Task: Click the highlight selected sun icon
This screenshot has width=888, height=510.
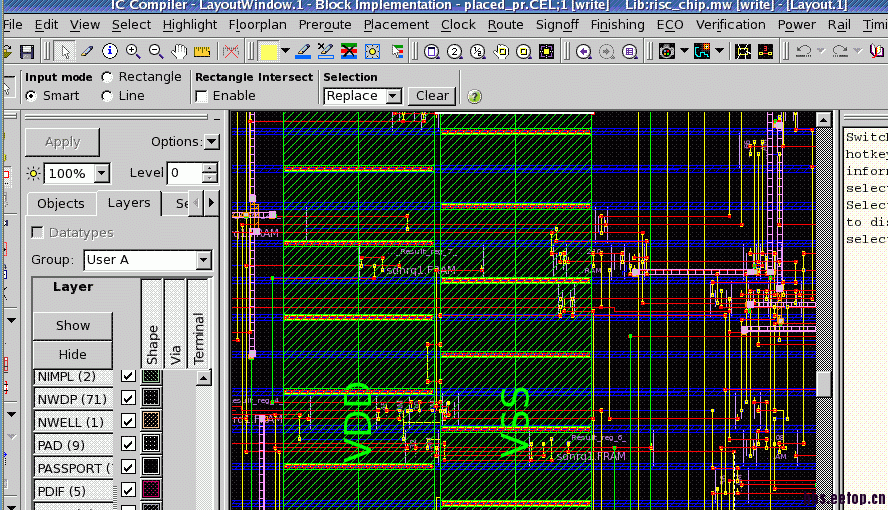Action: click(372, 52)
